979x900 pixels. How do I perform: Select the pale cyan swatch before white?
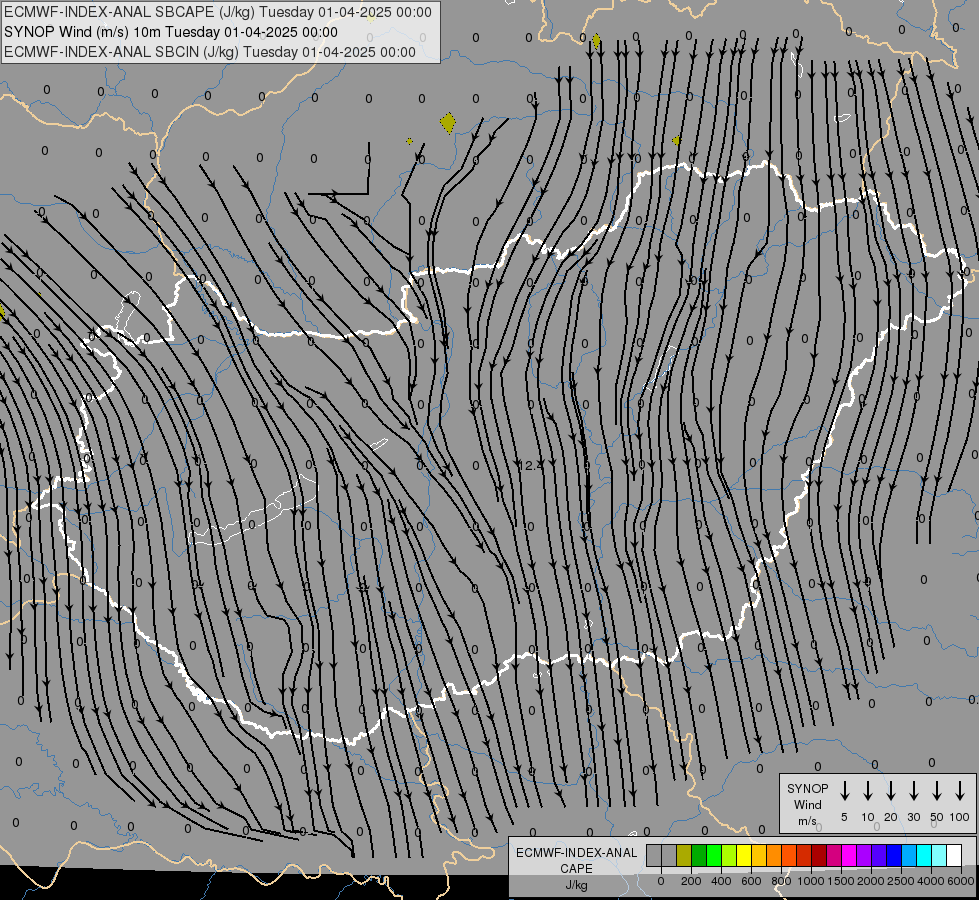(x=938, y=856)
